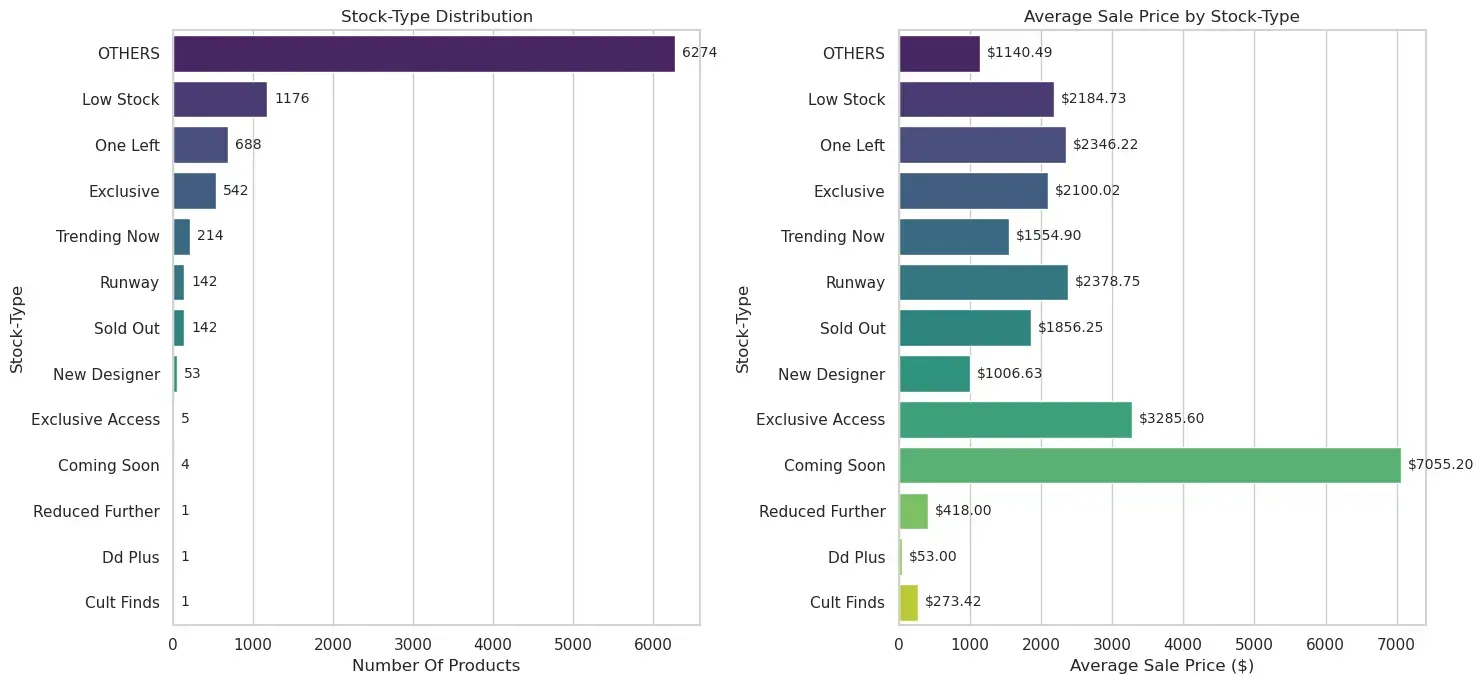Click the 542 value label

(236, 190)
